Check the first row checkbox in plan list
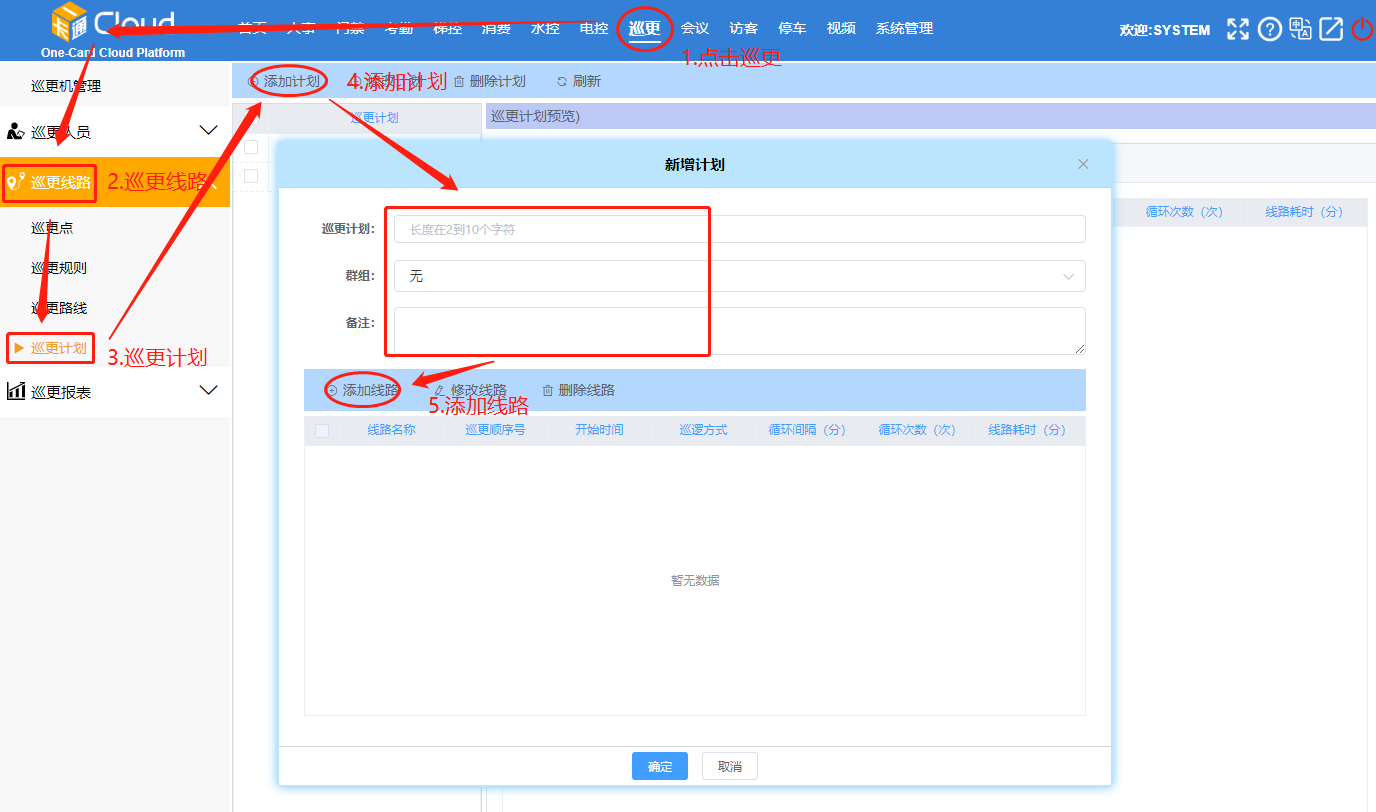 (x=250, y=146)
